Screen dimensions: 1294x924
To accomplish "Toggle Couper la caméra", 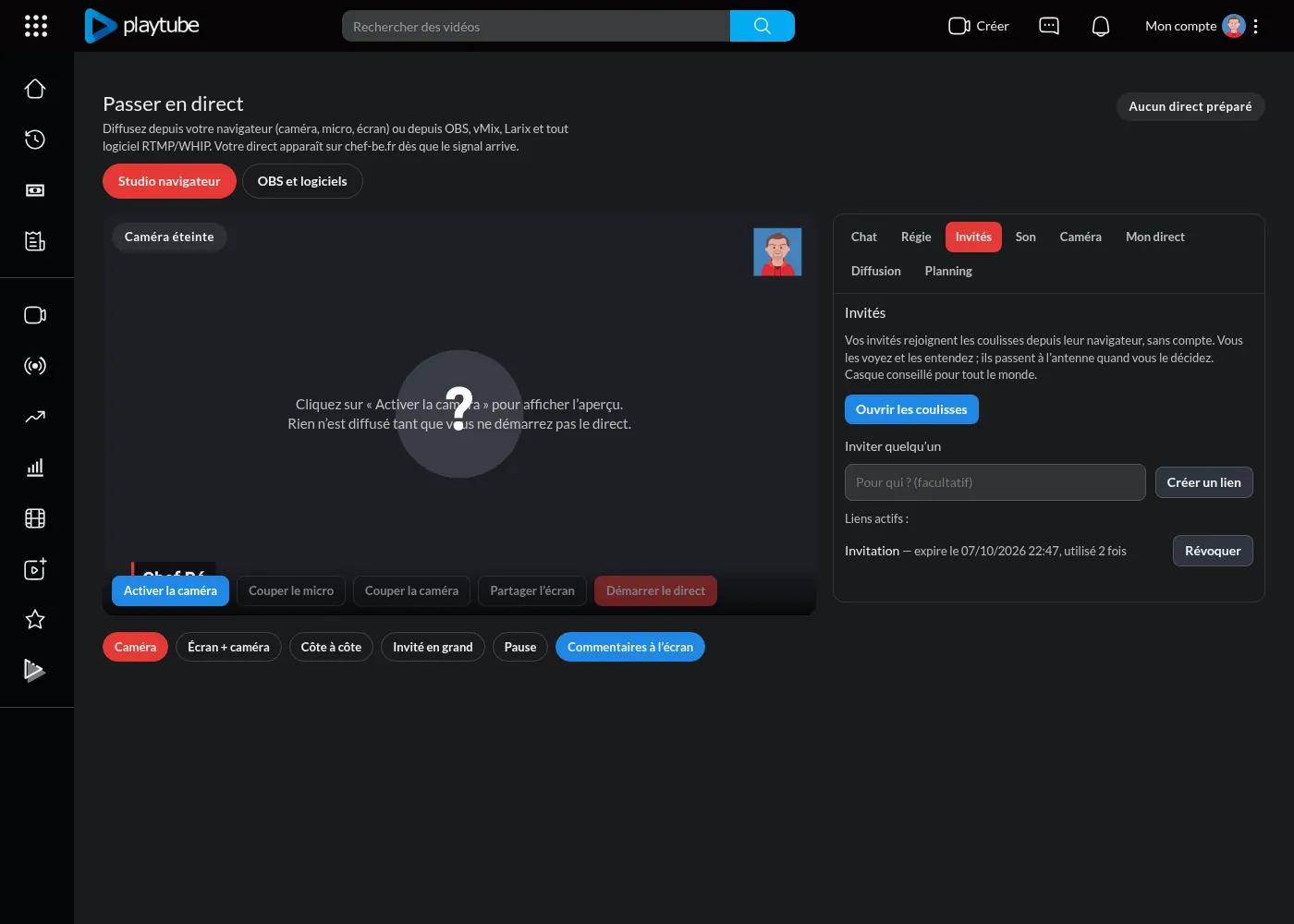I will coord(411,591).
